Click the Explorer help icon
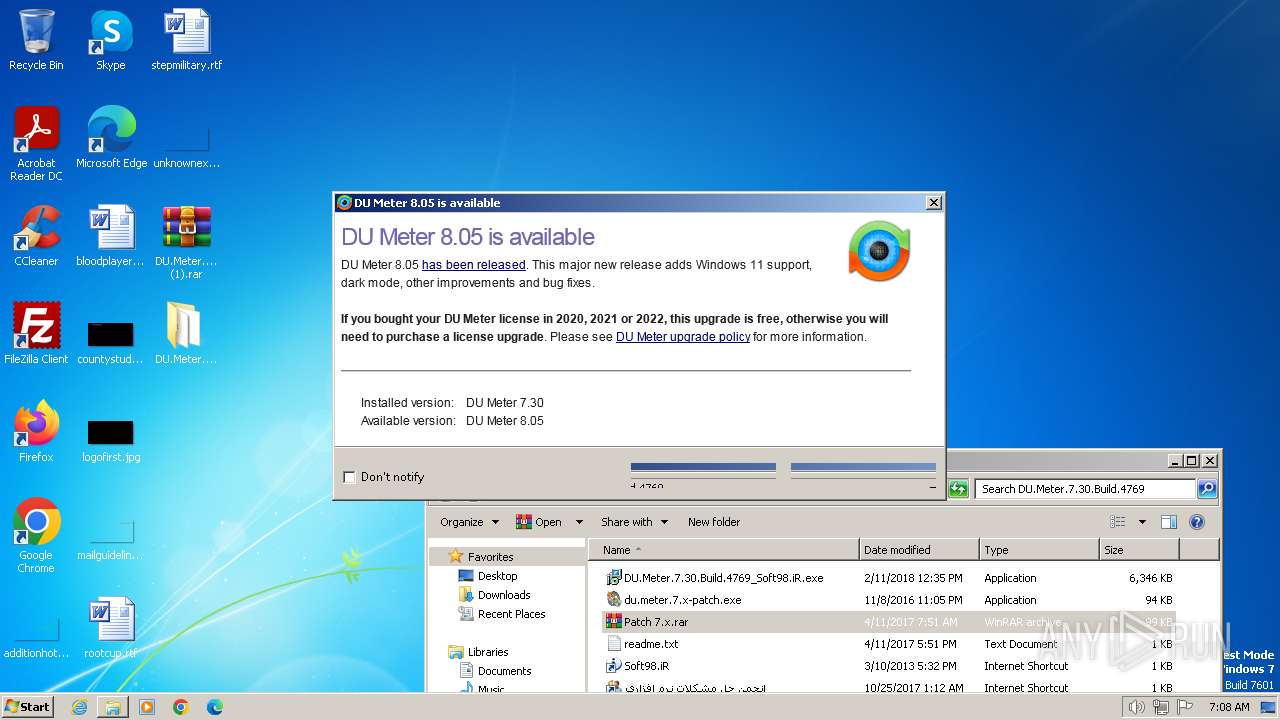The width and height of the screenshot is (1280, 720). pyautogui.click(x=1197, y=522)
